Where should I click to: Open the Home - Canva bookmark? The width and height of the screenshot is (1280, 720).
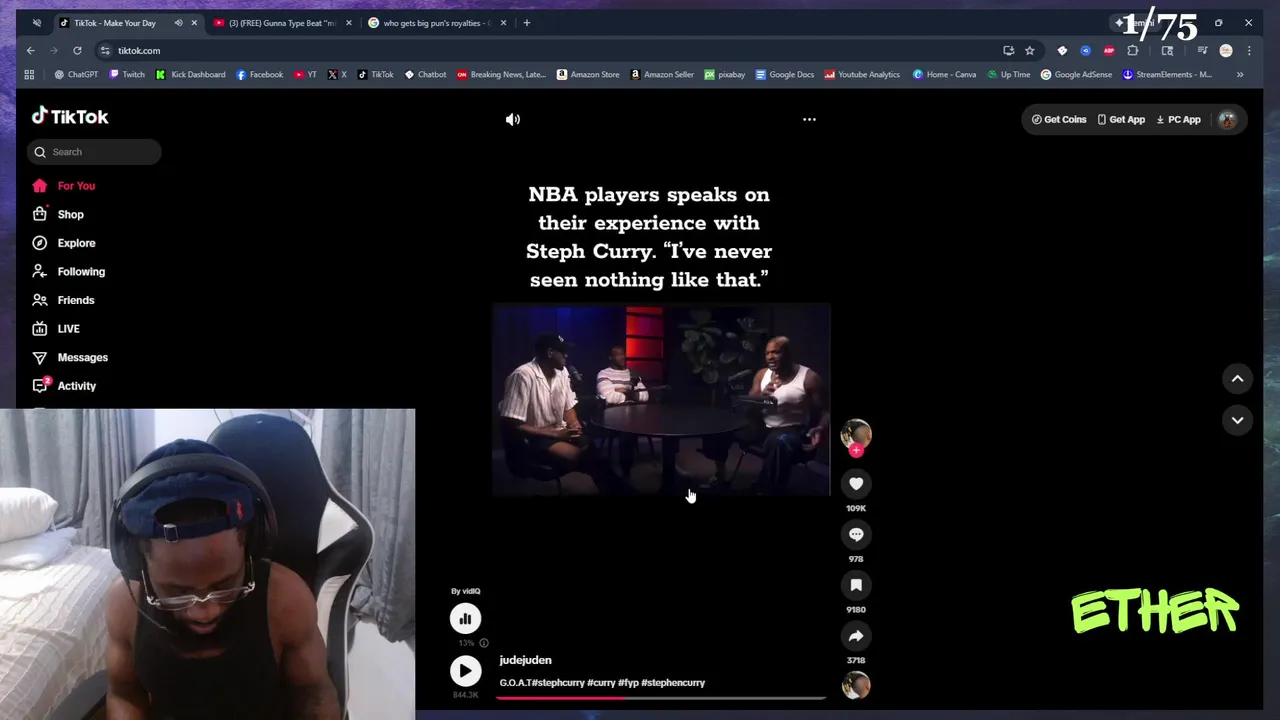[944, 74]
